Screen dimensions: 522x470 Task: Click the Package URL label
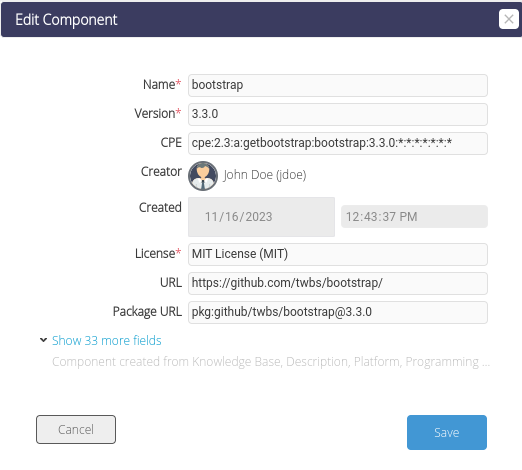click(147, 311)
